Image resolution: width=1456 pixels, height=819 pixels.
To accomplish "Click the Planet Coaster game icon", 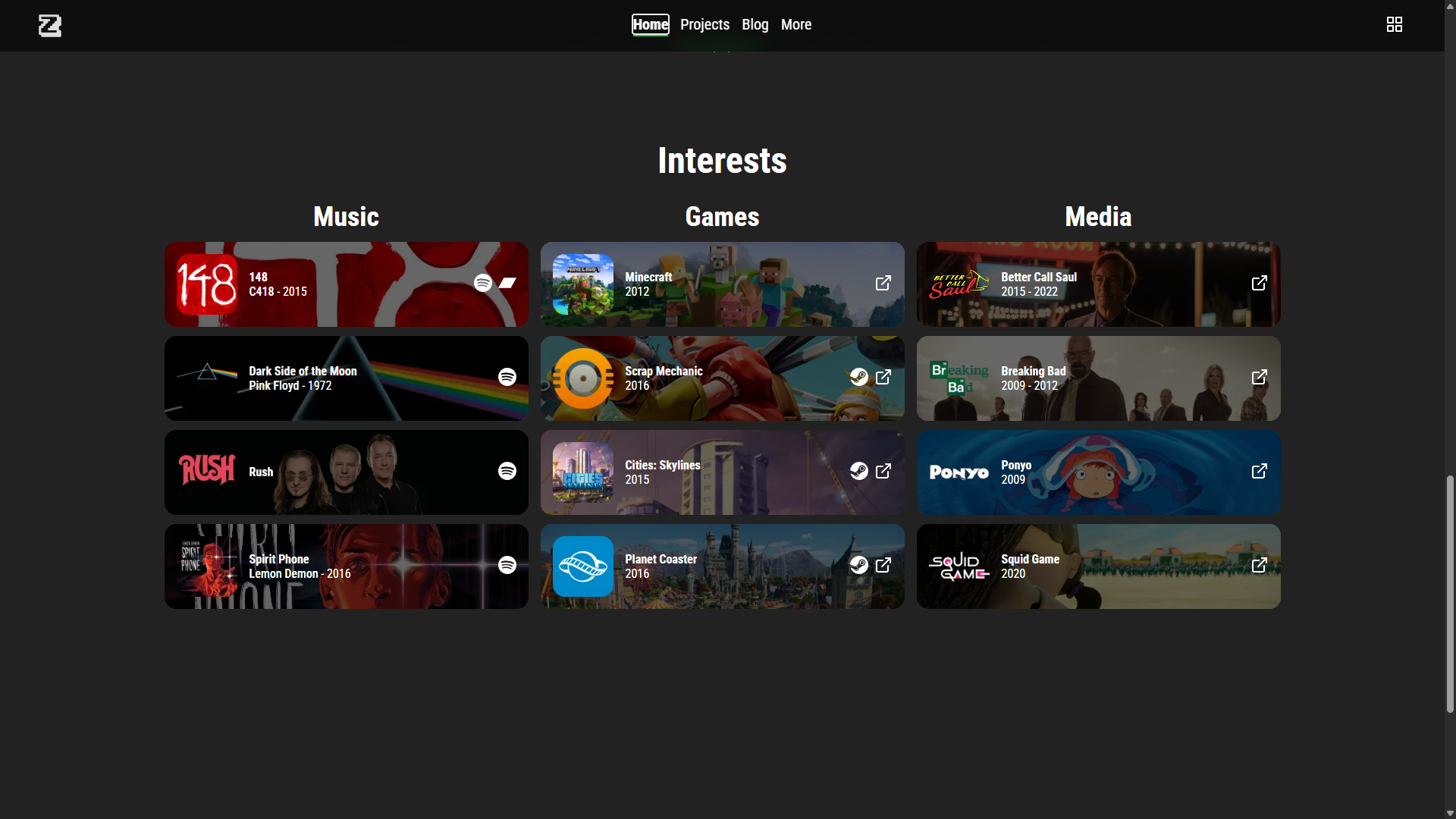I will click(x=583, y=566).
